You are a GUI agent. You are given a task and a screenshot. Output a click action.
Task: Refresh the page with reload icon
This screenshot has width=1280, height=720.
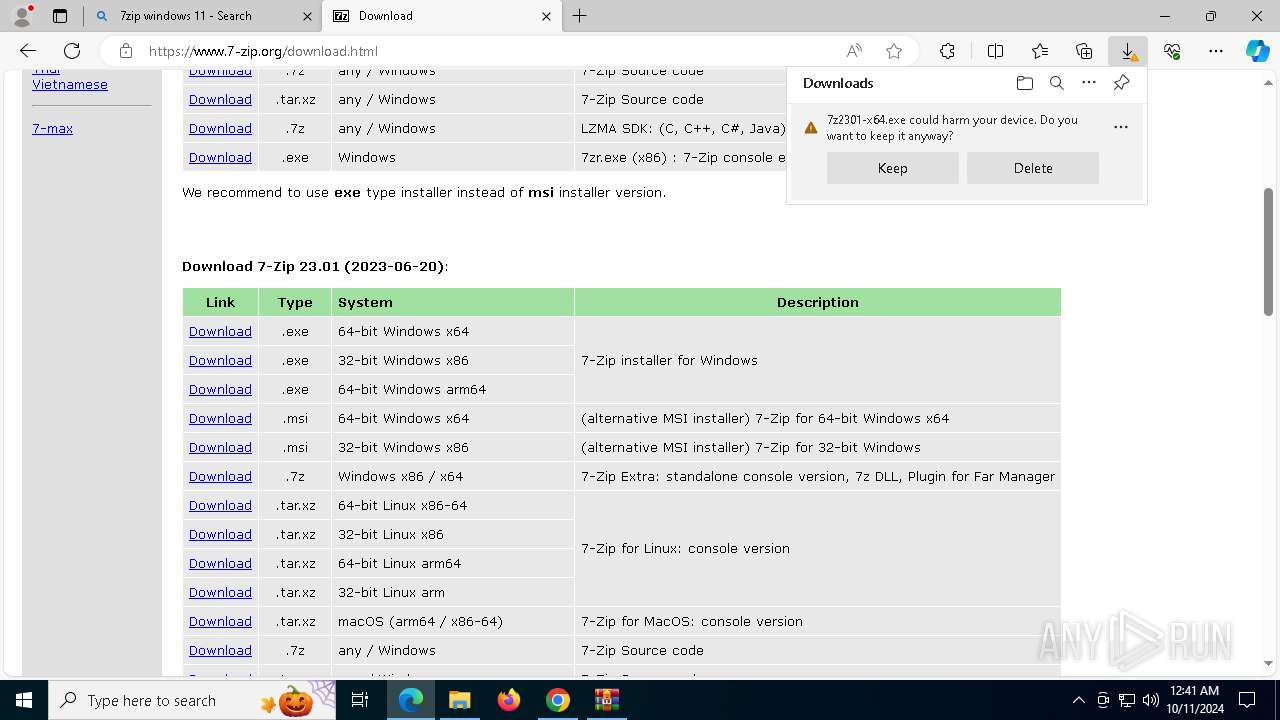coord(72,51)
